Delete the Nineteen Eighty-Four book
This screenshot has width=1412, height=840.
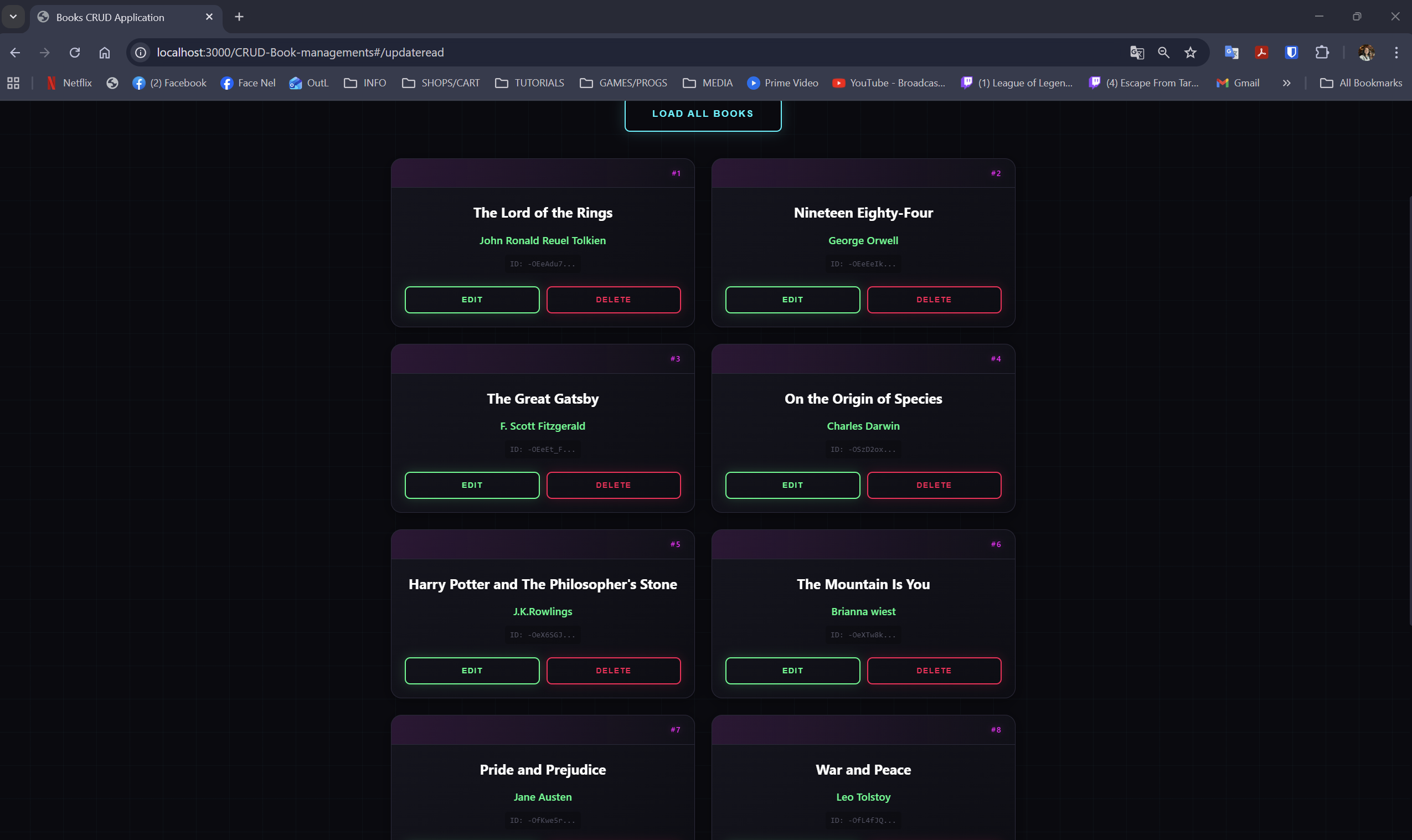click(x=934, y=300)
